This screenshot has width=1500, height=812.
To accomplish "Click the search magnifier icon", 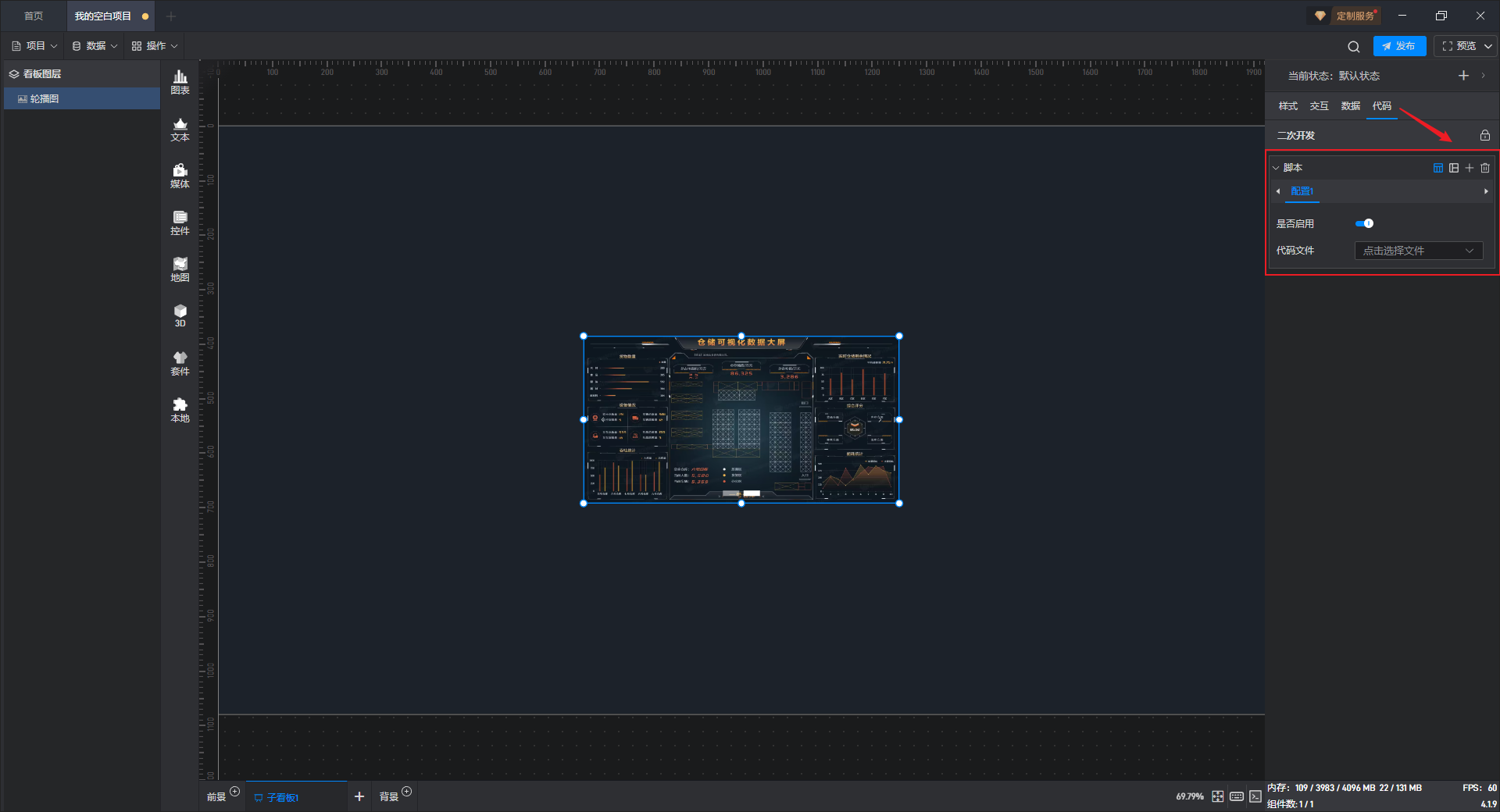I will (1353, 47).
